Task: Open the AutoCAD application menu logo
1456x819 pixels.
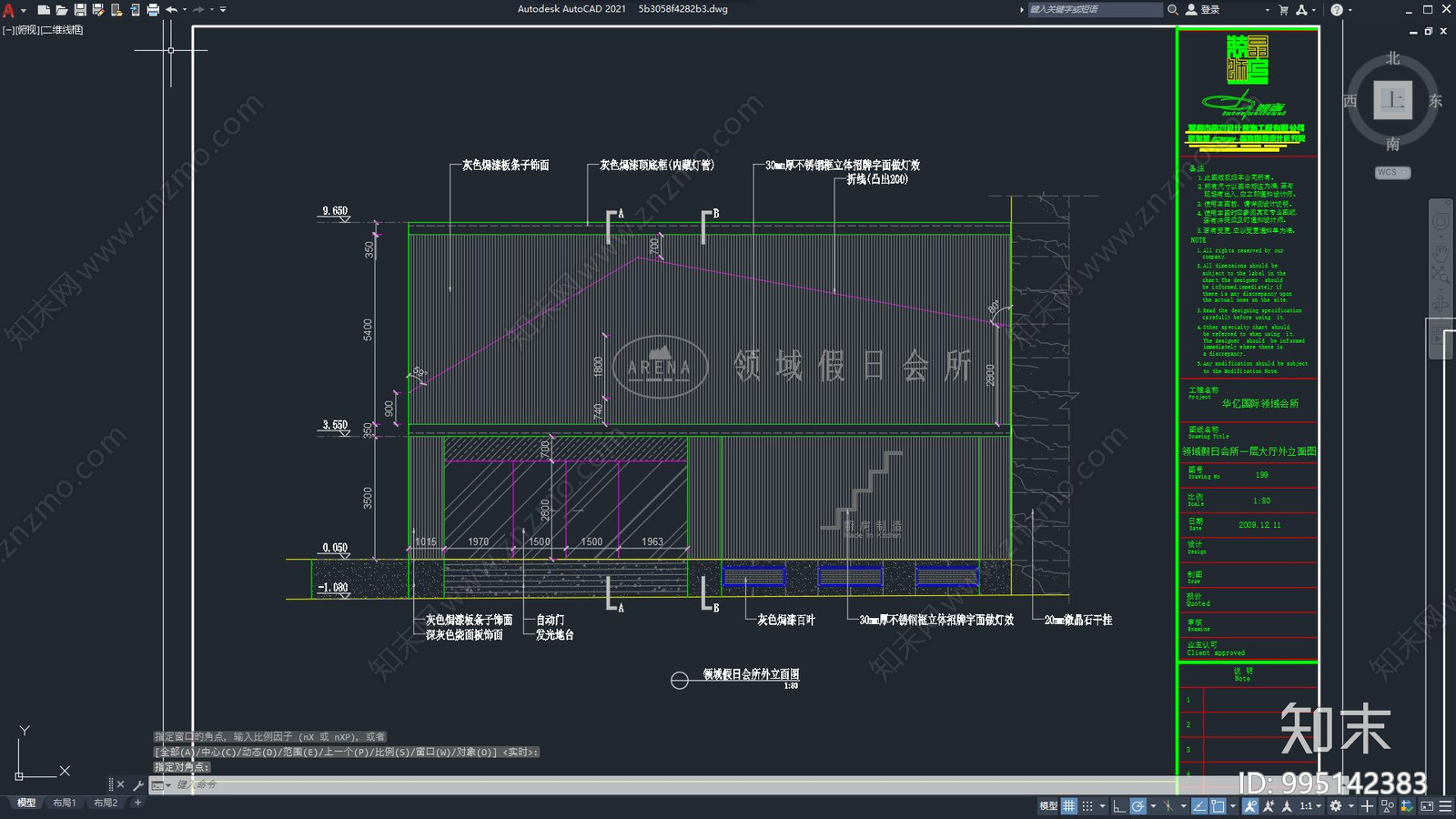Action: point(8,10)
